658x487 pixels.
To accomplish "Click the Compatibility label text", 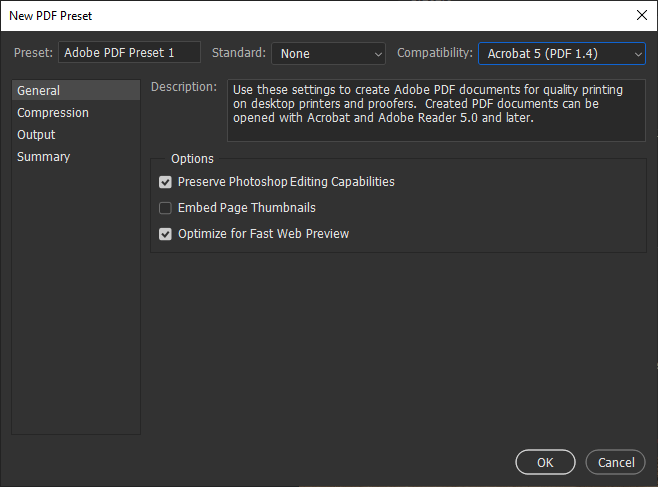I will [434, 53].
